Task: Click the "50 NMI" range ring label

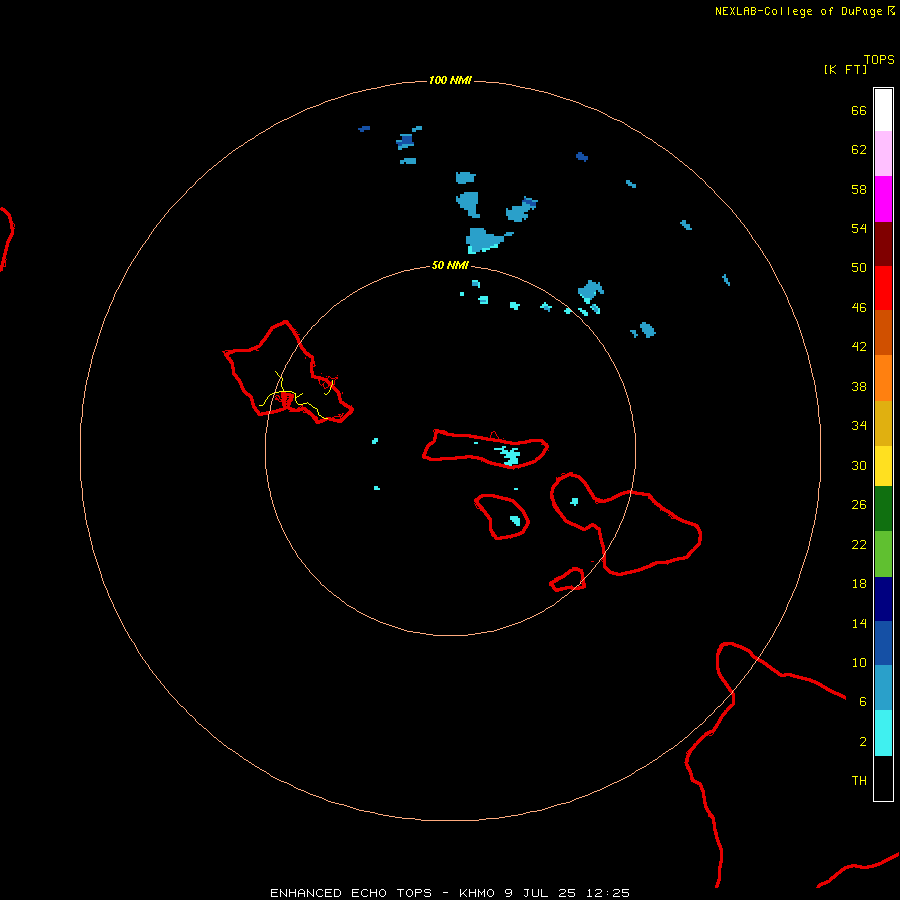Action: click(x=450, y=265)
